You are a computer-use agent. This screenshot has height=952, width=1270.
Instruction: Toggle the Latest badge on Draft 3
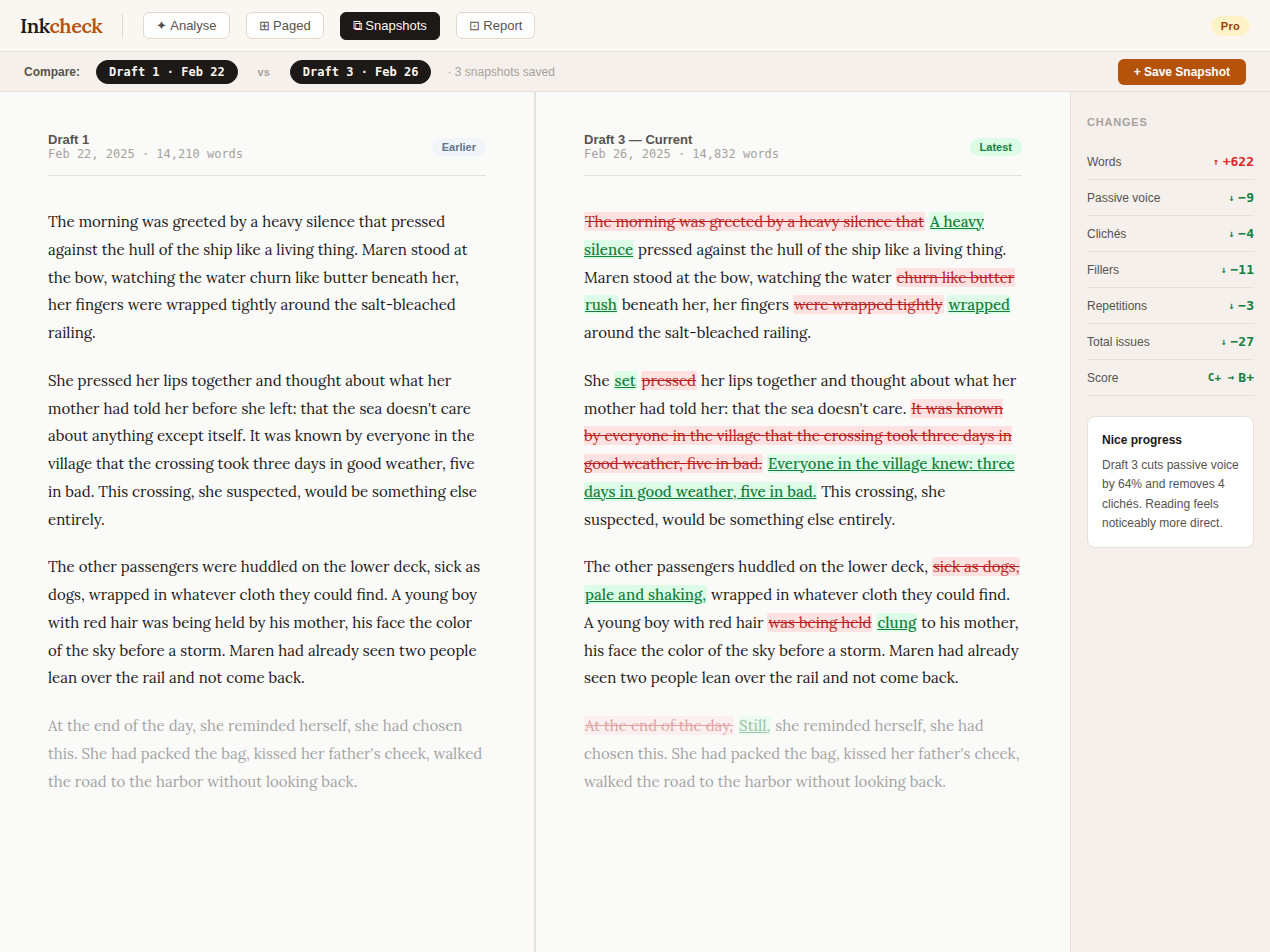click(995, 146)
